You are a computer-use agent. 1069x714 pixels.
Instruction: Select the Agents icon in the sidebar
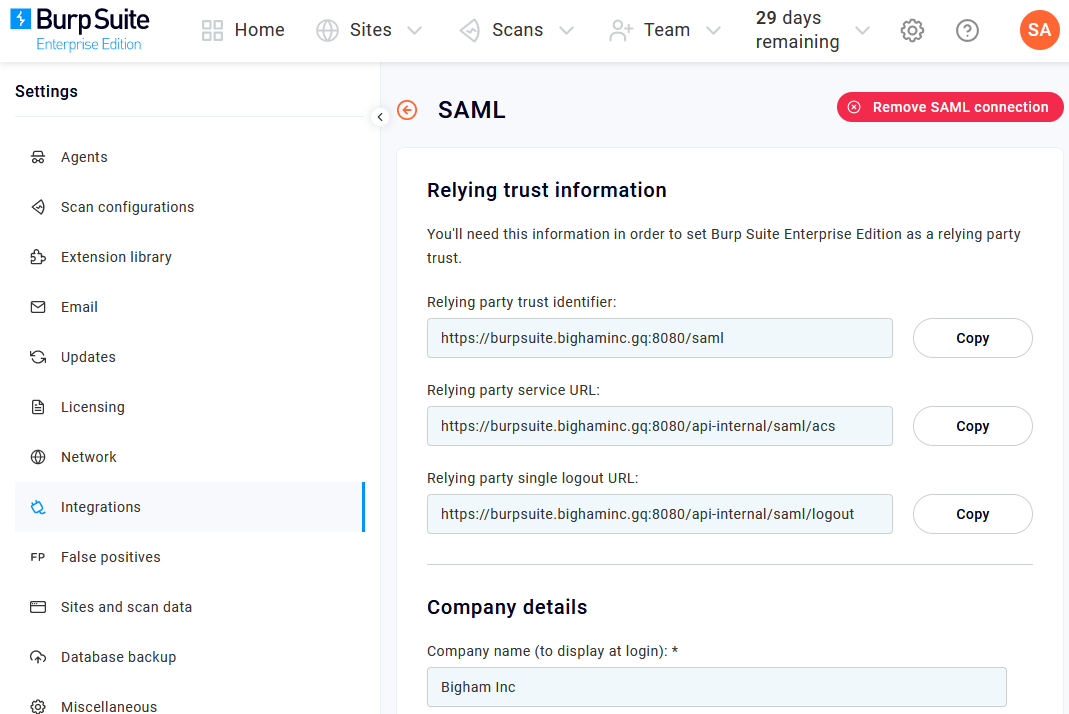37,157
